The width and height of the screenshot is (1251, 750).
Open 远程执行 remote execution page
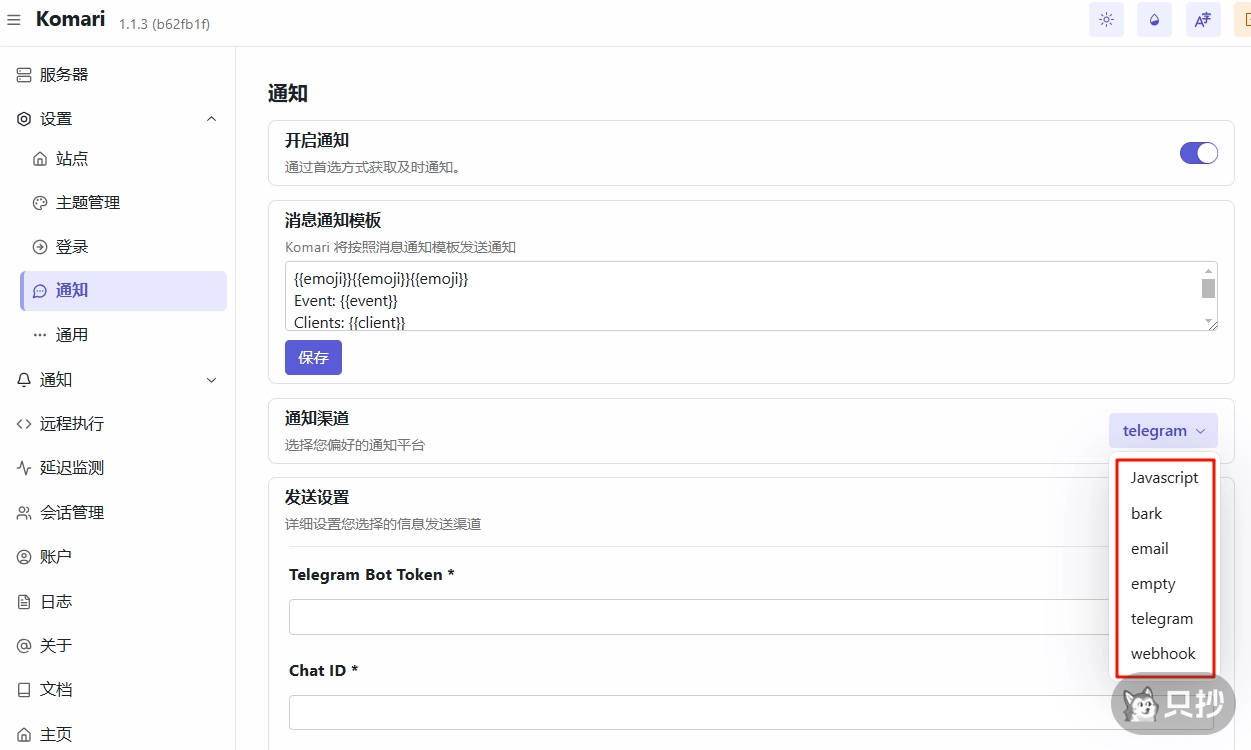pos(72,424)
